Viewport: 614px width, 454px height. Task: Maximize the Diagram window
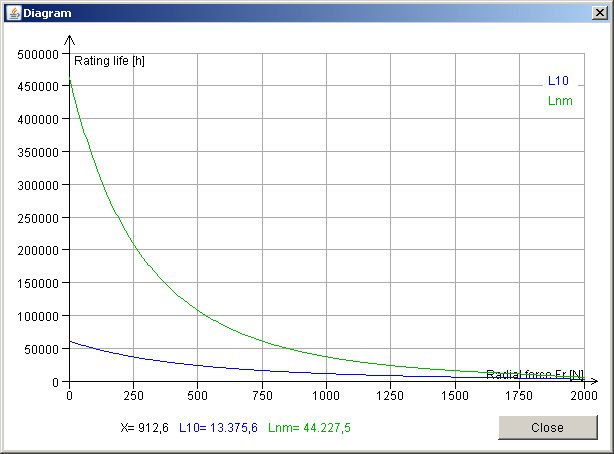[x=579, y=12]
